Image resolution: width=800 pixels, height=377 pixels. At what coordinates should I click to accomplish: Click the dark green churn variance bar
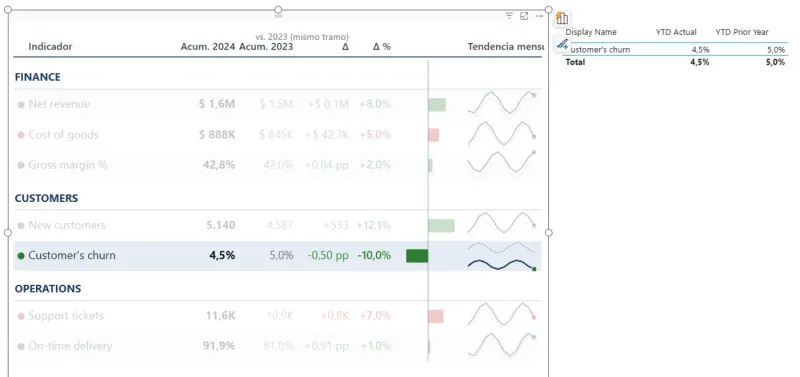tap(417, 256)
